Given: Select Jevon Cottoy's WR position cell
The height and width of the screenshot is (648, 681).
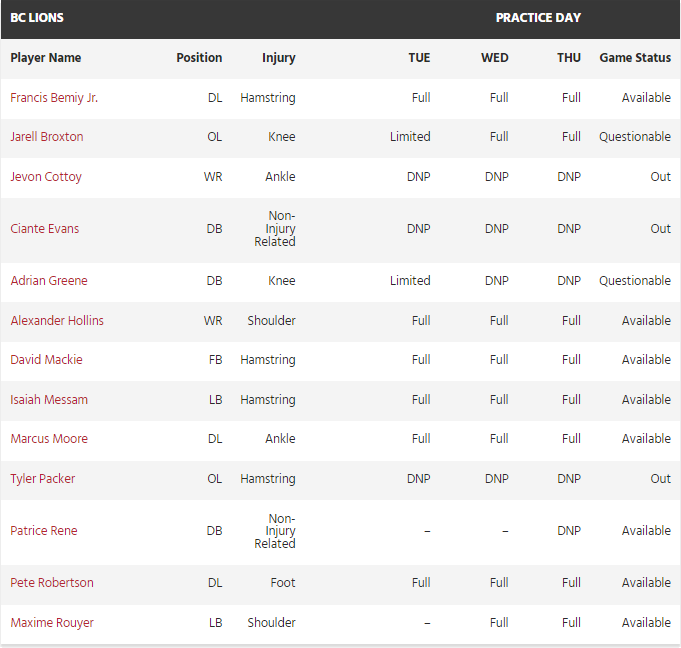Looking at the screenshot, I should 213,177.
